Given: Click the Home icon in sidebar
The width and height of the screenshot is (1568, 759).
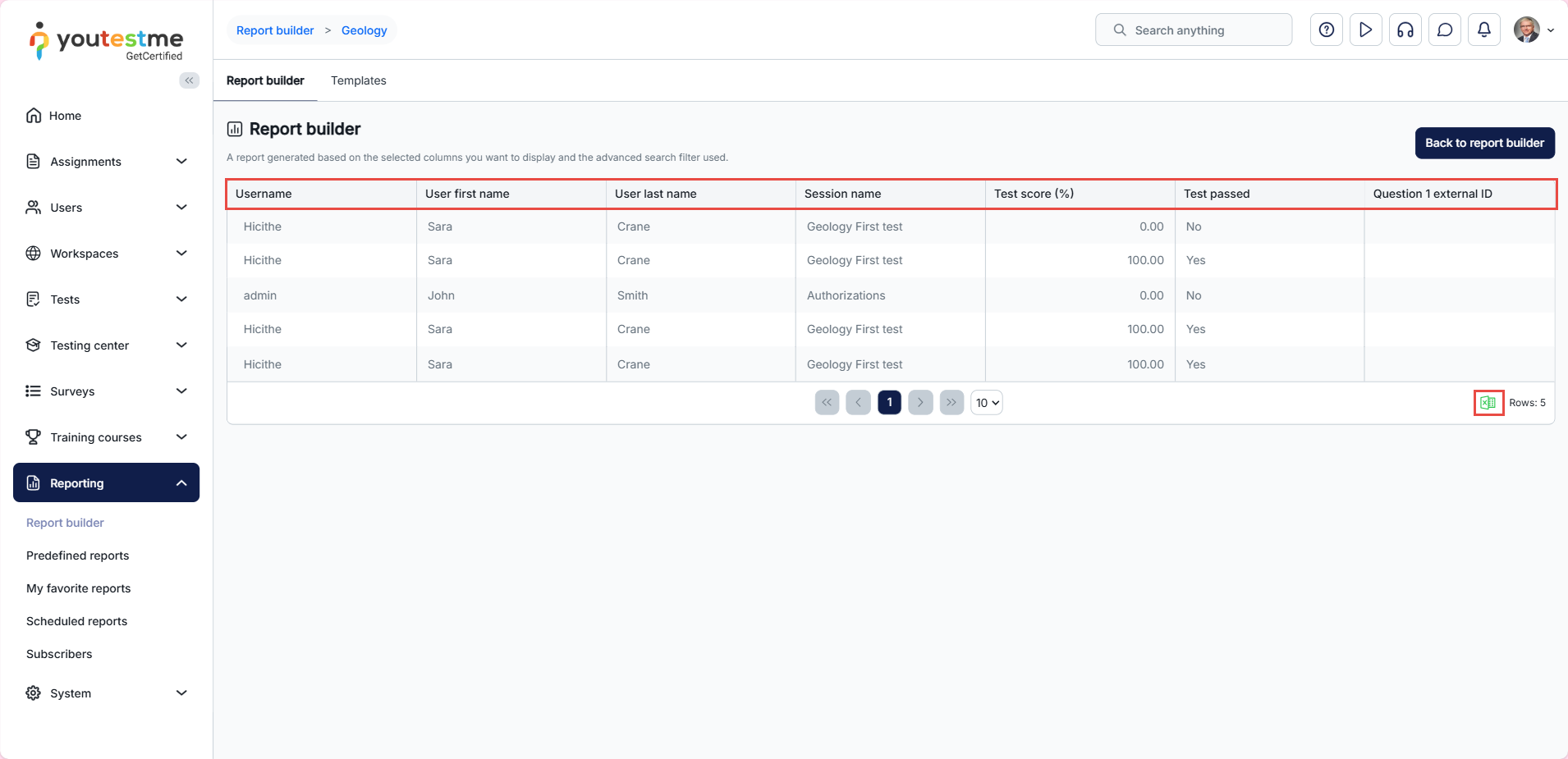Looking at the screenshot, I should [x=34, y=116].
